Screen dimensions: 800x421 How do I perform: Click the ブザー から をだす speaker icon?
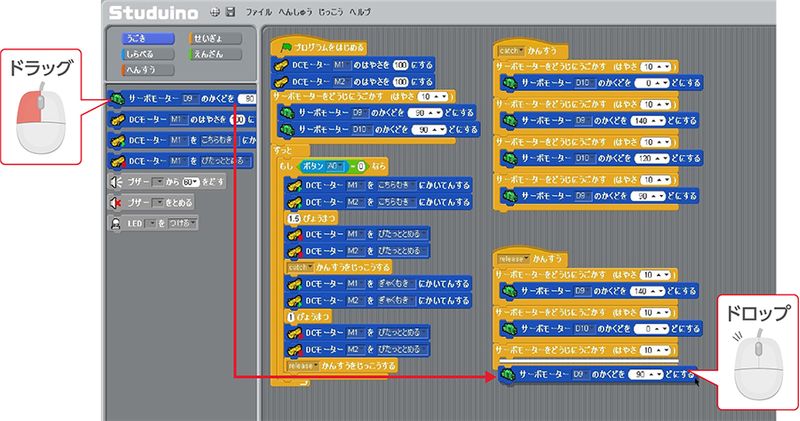pos(115,182)
